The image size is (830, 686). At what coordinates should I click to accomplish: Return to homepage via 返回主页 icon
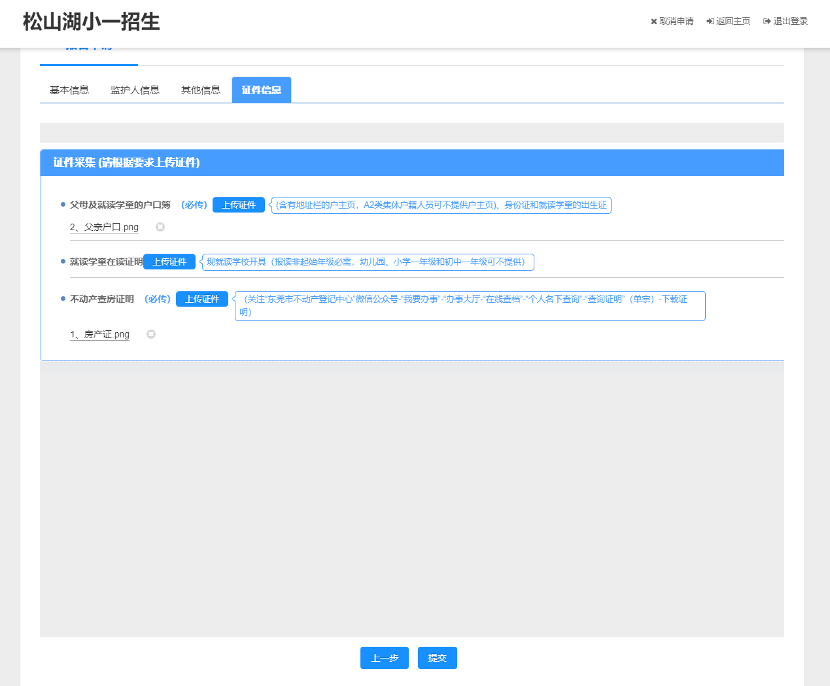[x=710, y=21]
